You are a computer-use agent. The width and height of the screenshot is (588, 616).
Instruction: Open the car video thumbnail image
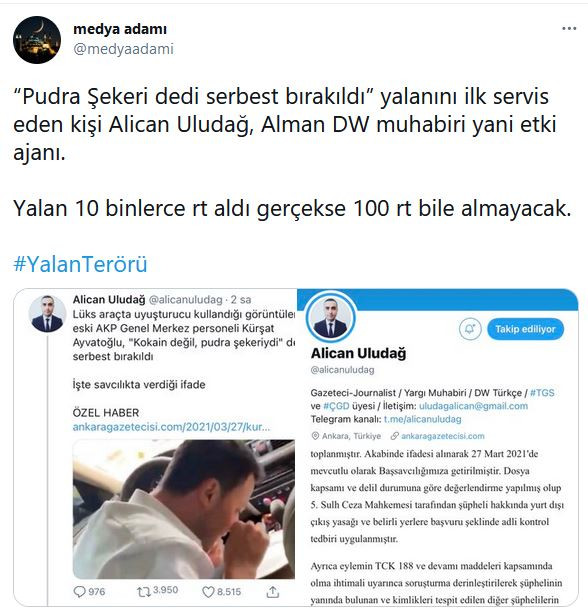click(x=184, y=509)
